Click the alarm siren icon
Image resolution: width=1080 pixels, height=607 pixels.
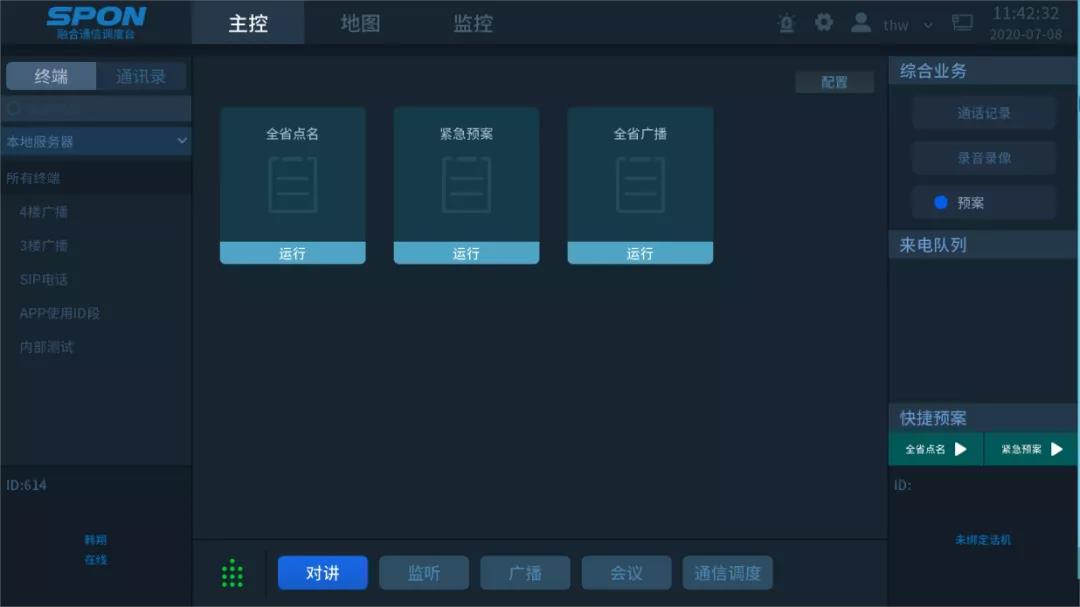[787, 23]
